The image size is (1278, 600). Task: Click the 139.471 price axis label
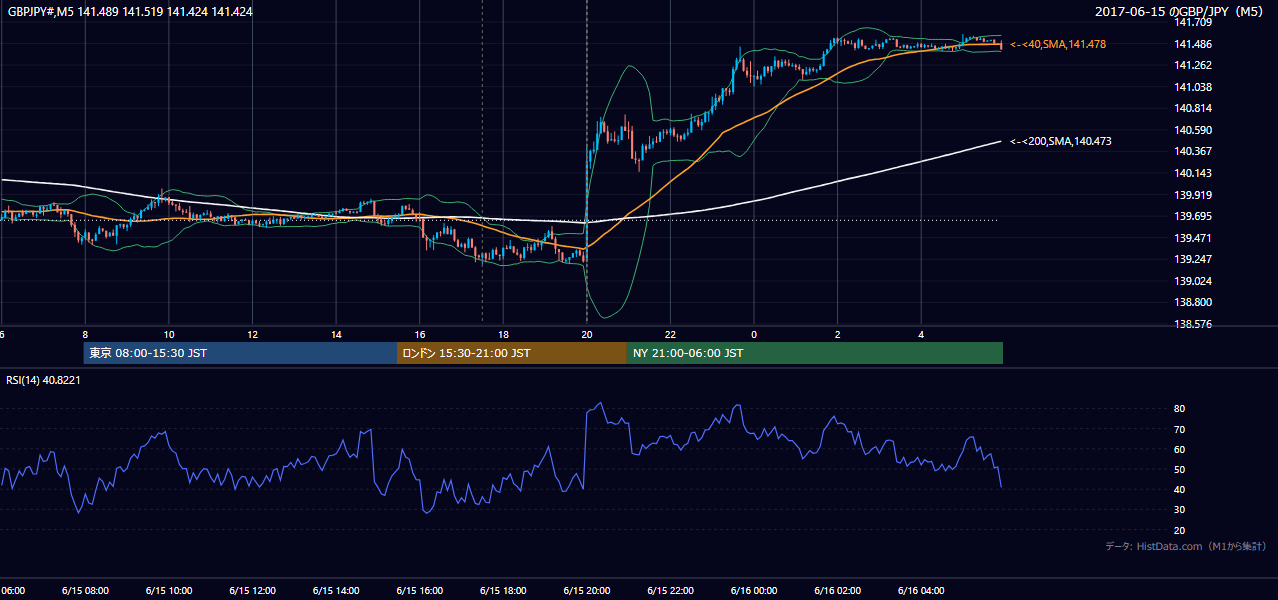tap(1193, 238)
